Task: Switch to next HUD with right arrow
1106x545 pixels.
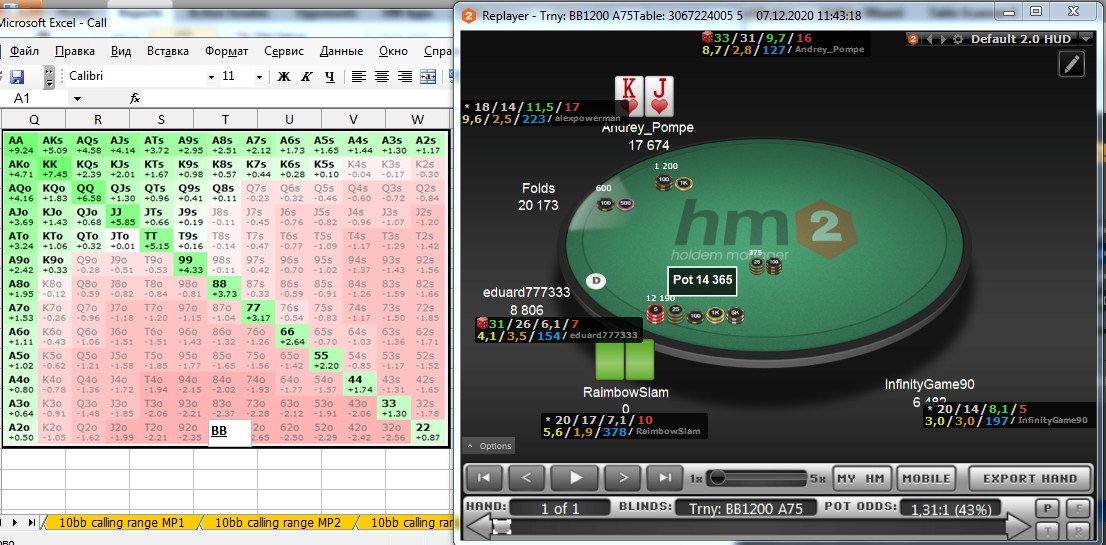Action: 943,39
